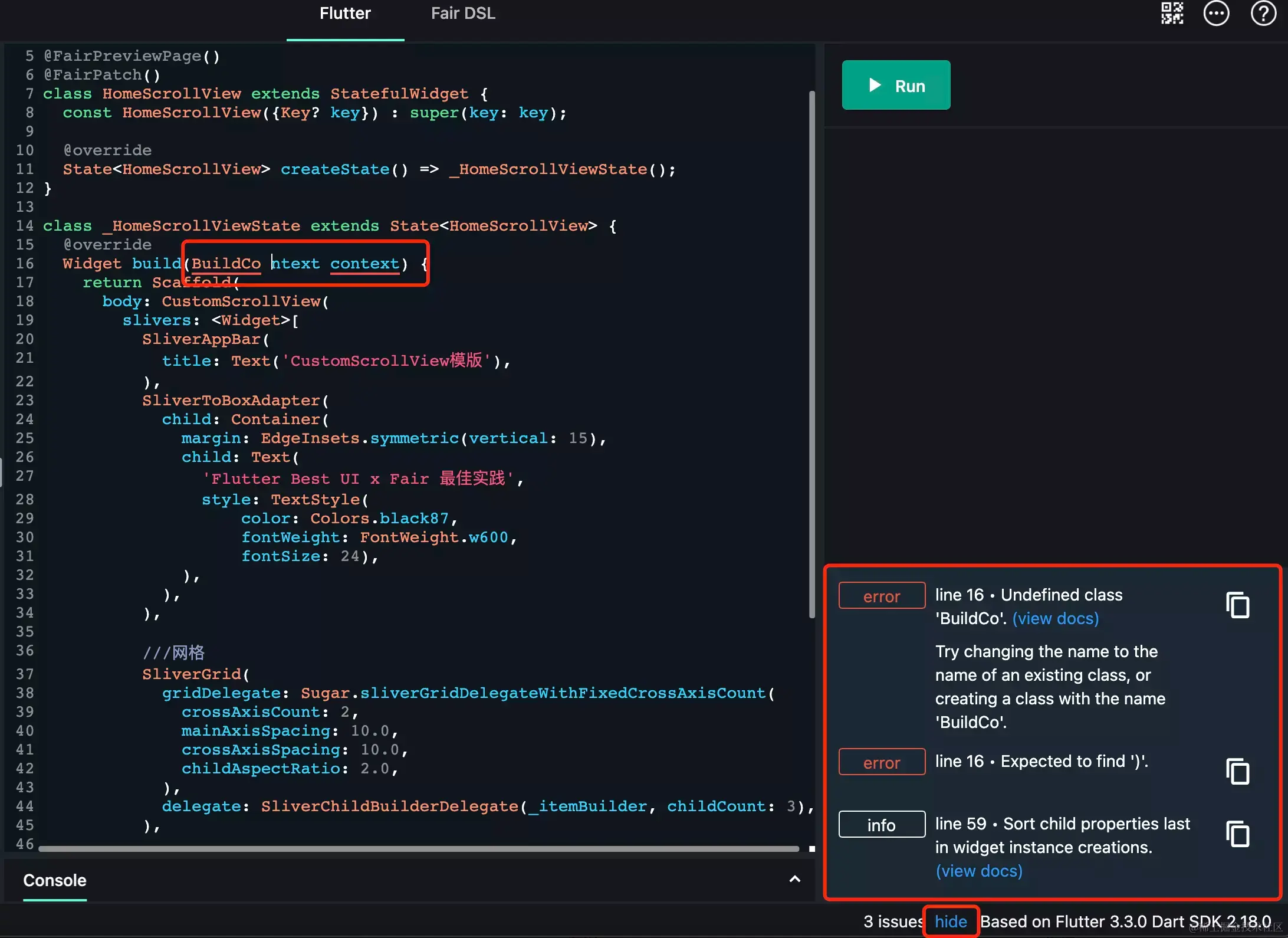
Task: Open view docs link for BuildCo error
Action: point(1055,618)
